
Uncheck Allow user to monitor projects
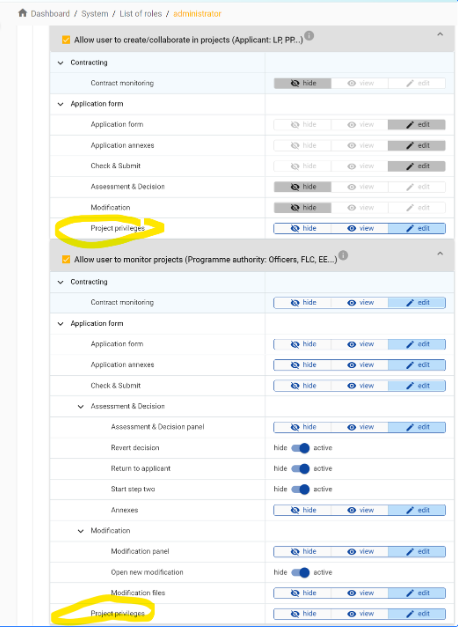(x=66, y=260)
